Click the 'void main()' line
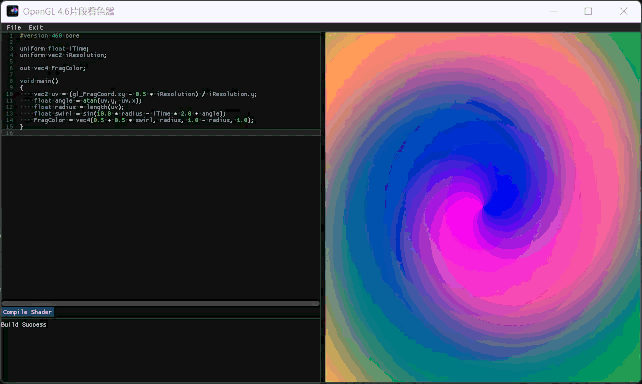This screenshot has width=642, height=384. pos(39,81)
